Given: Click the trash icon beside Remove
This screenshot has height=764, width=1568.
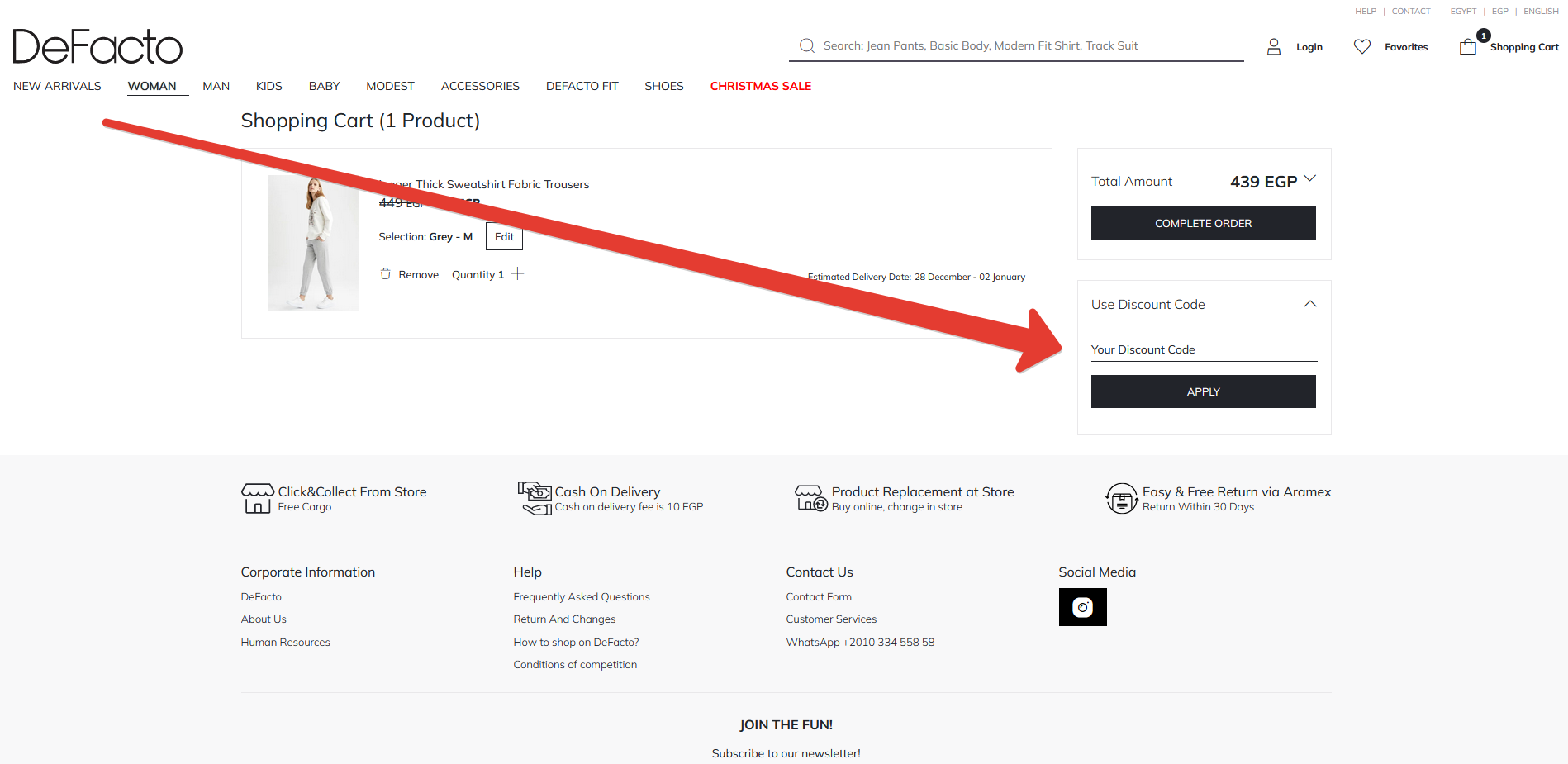Looking at the screenshot, I should (x=385, y=274).
